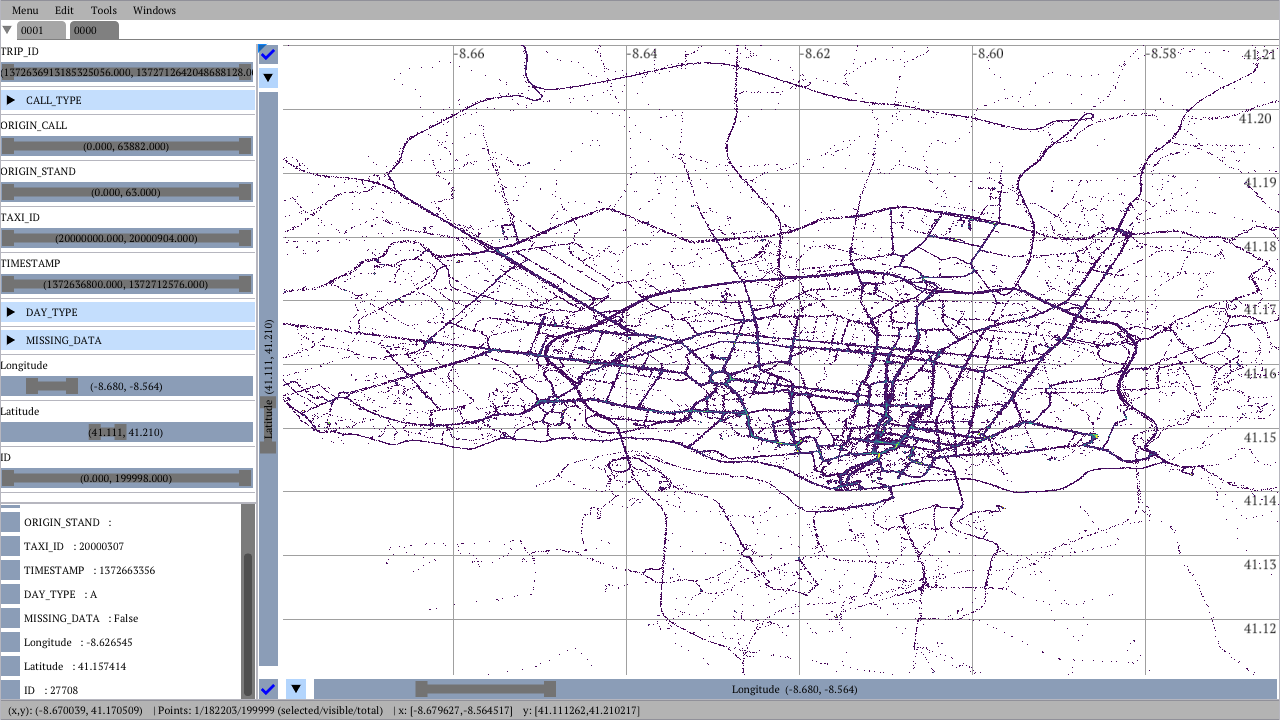Click the -8.66 longitude axis tick label

point(470,53)
